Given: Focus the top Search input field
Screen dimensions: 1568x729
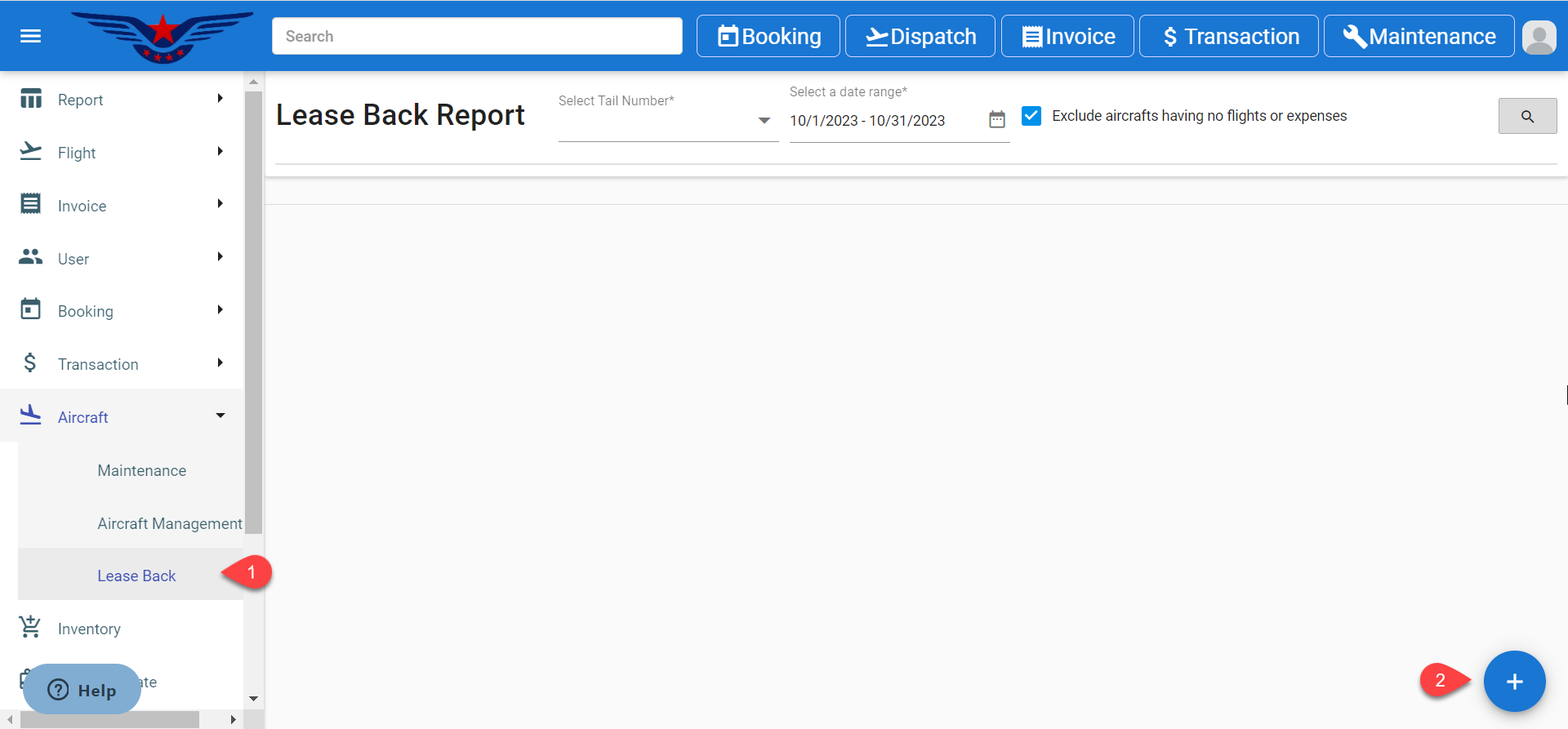Looking at the screenshot, I should pos(477,37).
